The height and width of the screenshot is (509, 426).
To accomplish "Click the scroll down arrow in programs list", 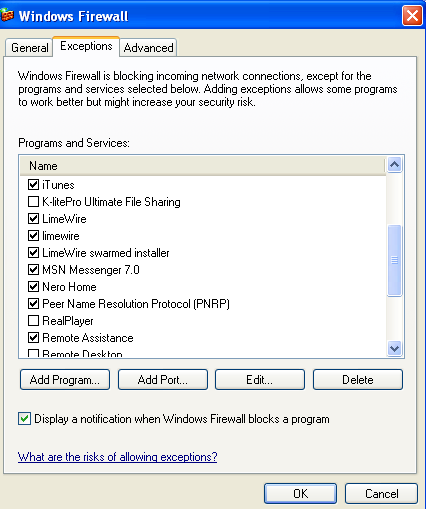I will (x=395, y=349).
